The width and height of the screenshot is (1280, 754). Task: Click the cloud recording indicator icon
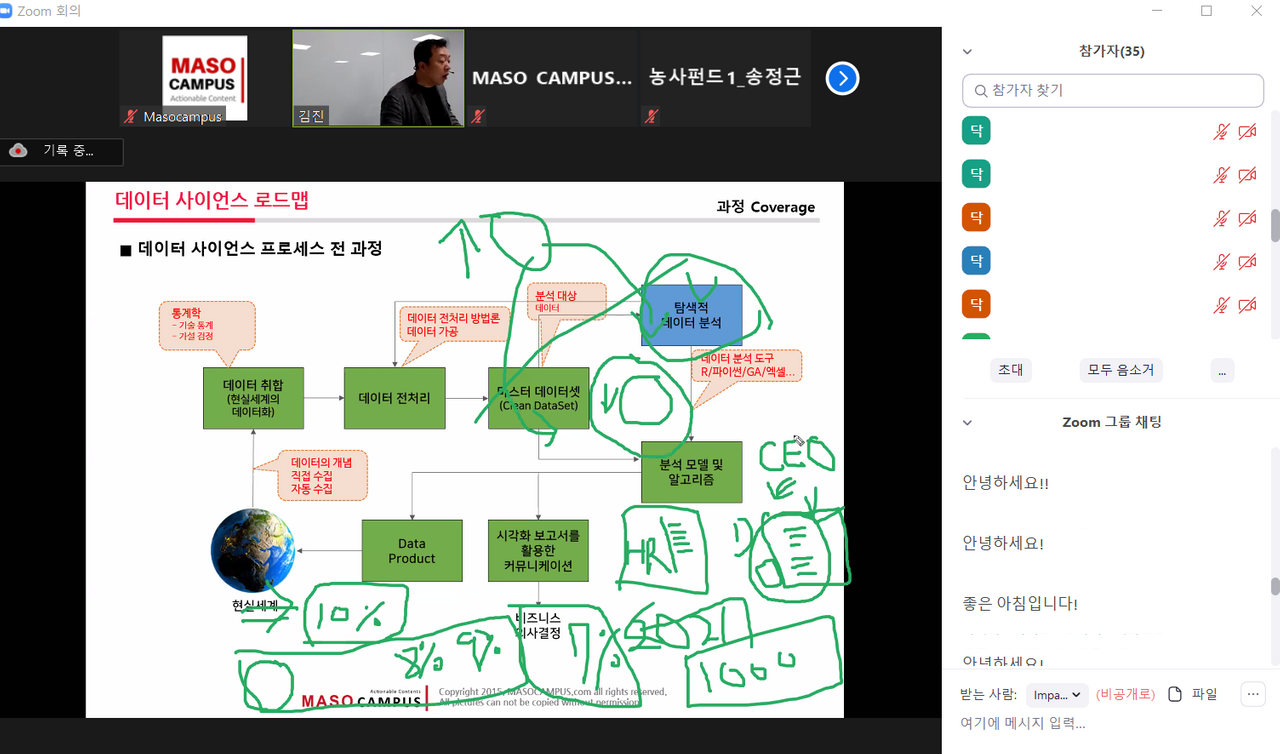pyautogui.click(x=18, y=151)
